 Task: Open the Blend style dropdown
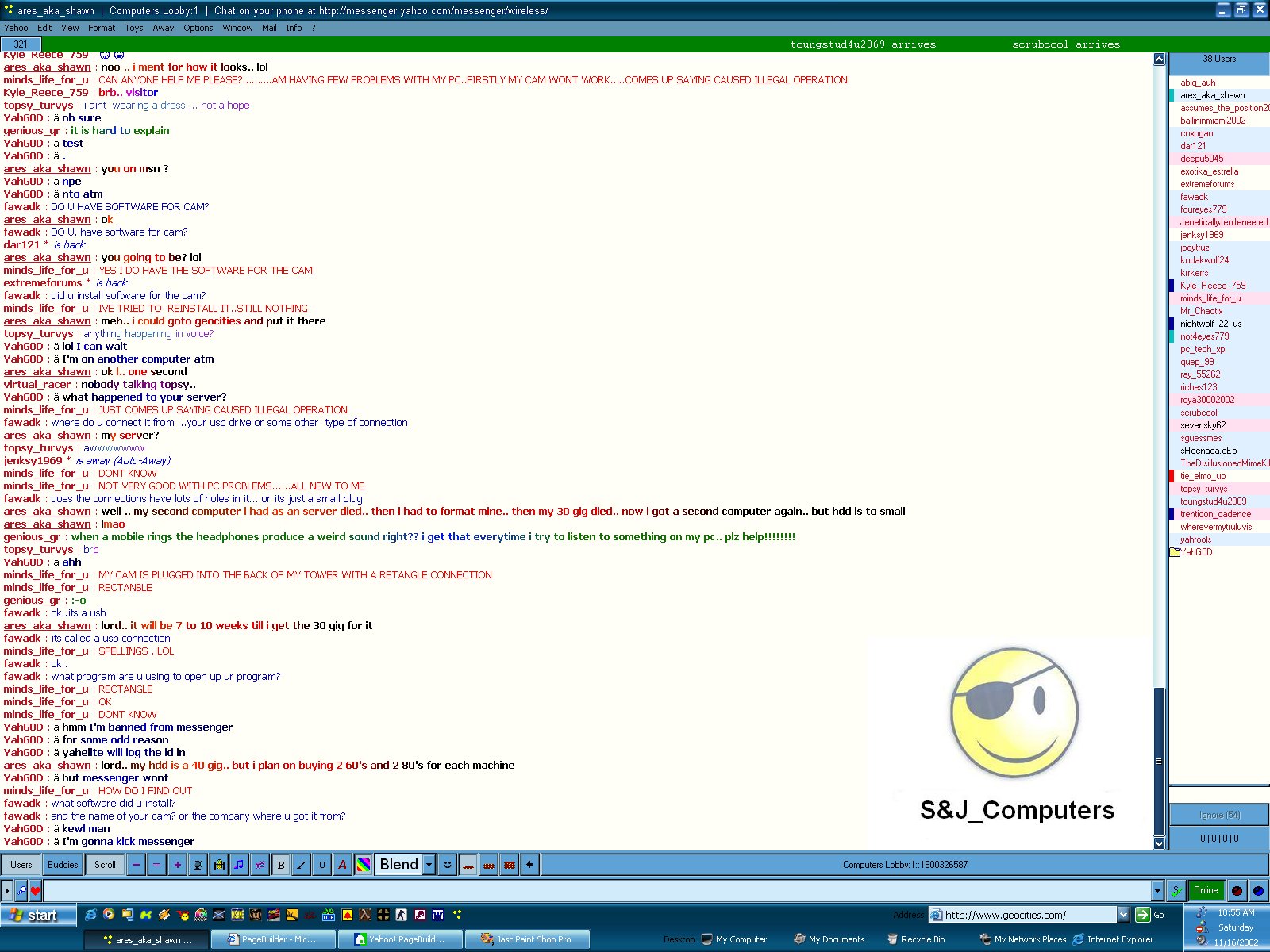pyautogui.click(x=429, y=865)
